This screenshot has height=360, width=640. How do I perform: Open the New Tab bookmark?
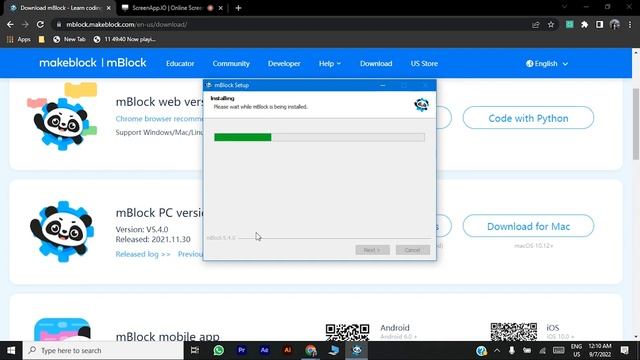click(x=69, y=39)
